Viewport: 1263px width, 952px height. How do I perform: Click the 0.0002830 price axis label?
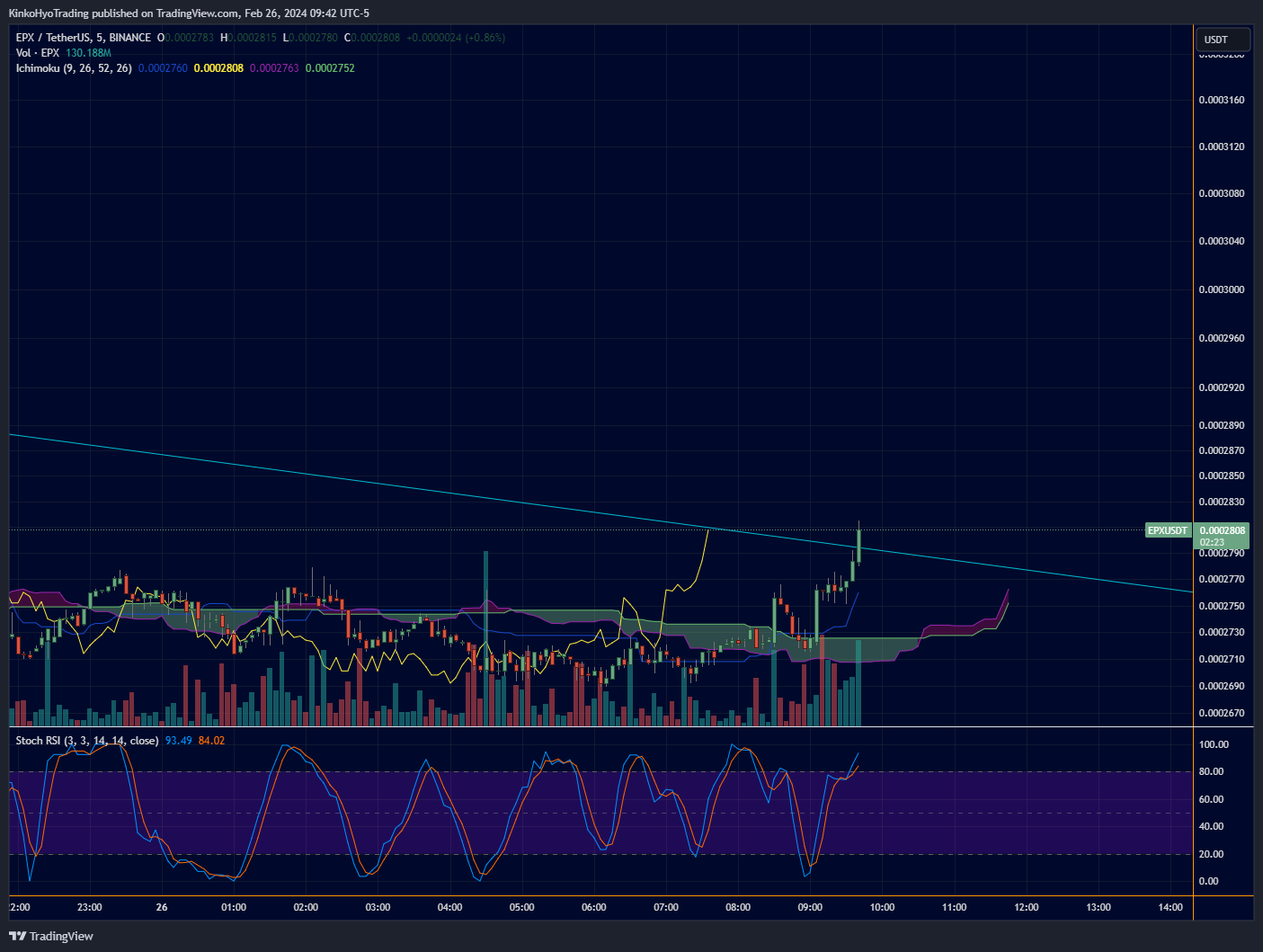[1222, 502]
